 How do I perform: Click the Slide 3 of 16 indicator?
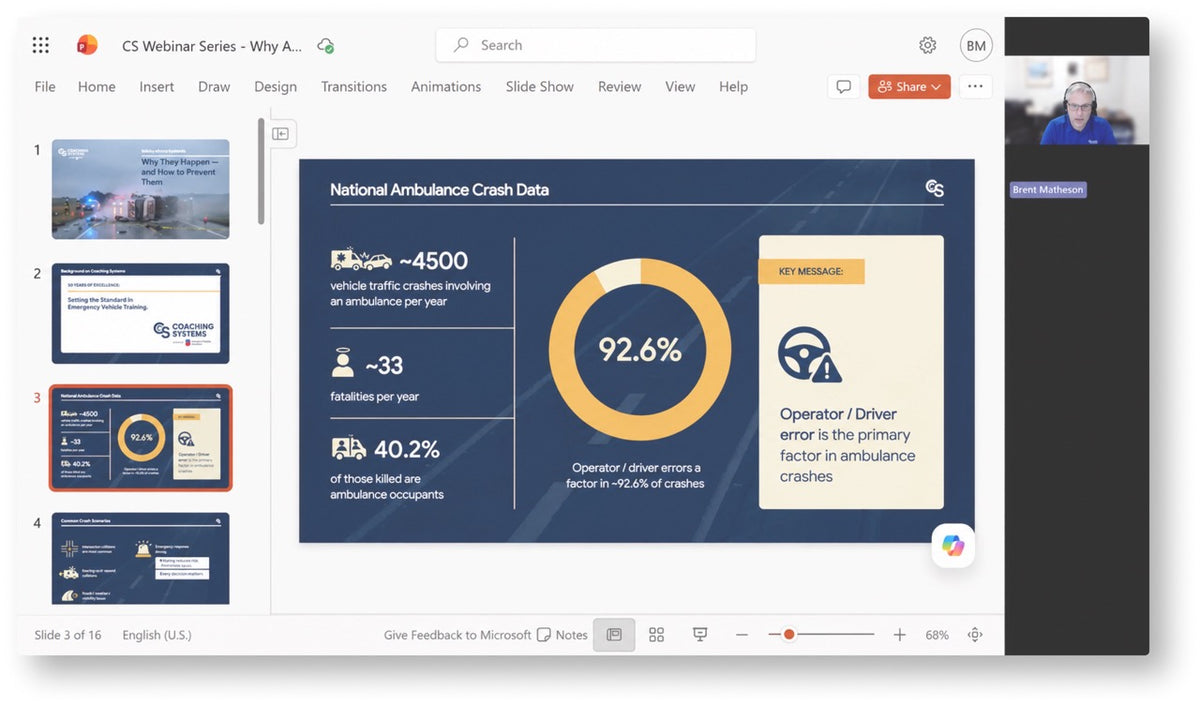pos(68,635)
